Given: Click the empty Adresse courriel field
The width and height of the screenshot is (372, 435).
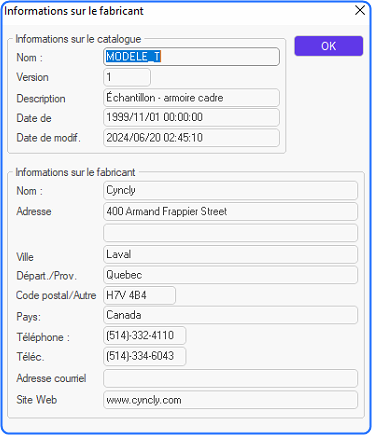Looking at the screenshot, I should (x=230, y=378).
